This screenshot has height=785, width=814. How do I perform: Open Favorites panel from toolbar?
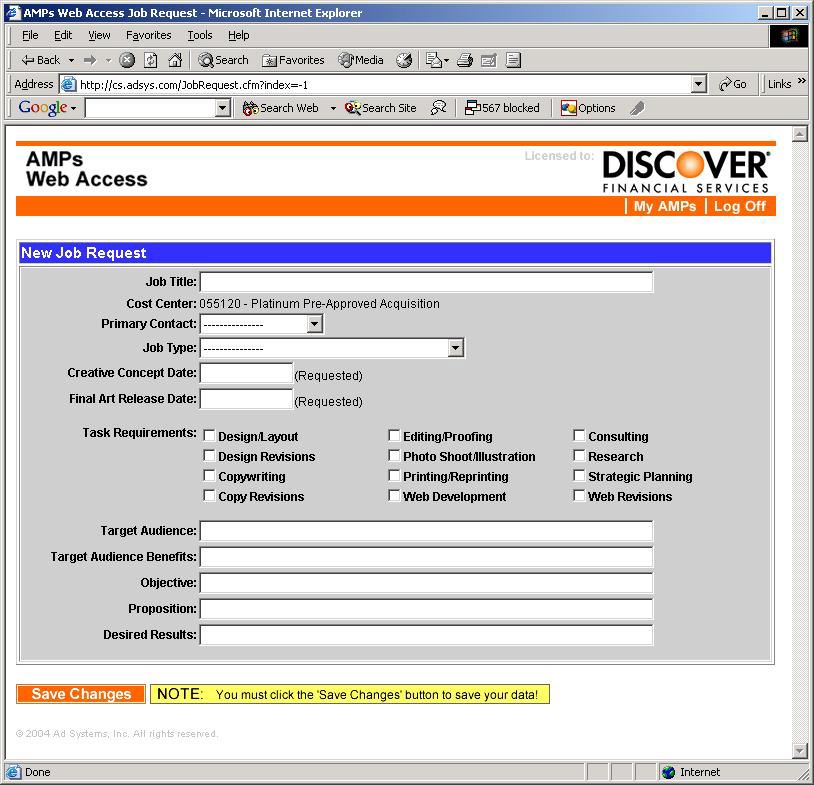click(293, 60)
